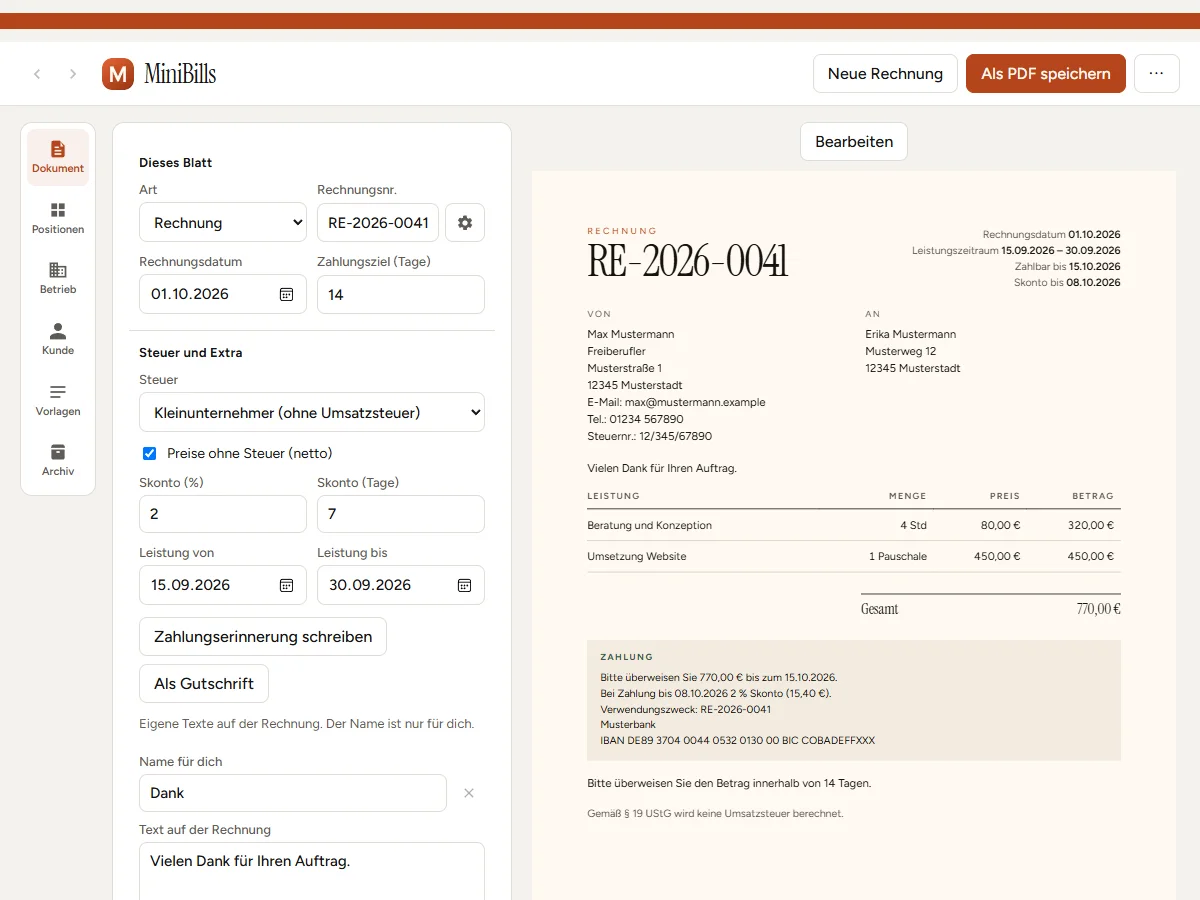The width and height of the screenshot is (1200, 900).
Task: Click the Leistungszeitraum line in preview
Action: click(x=1016, y=250)
